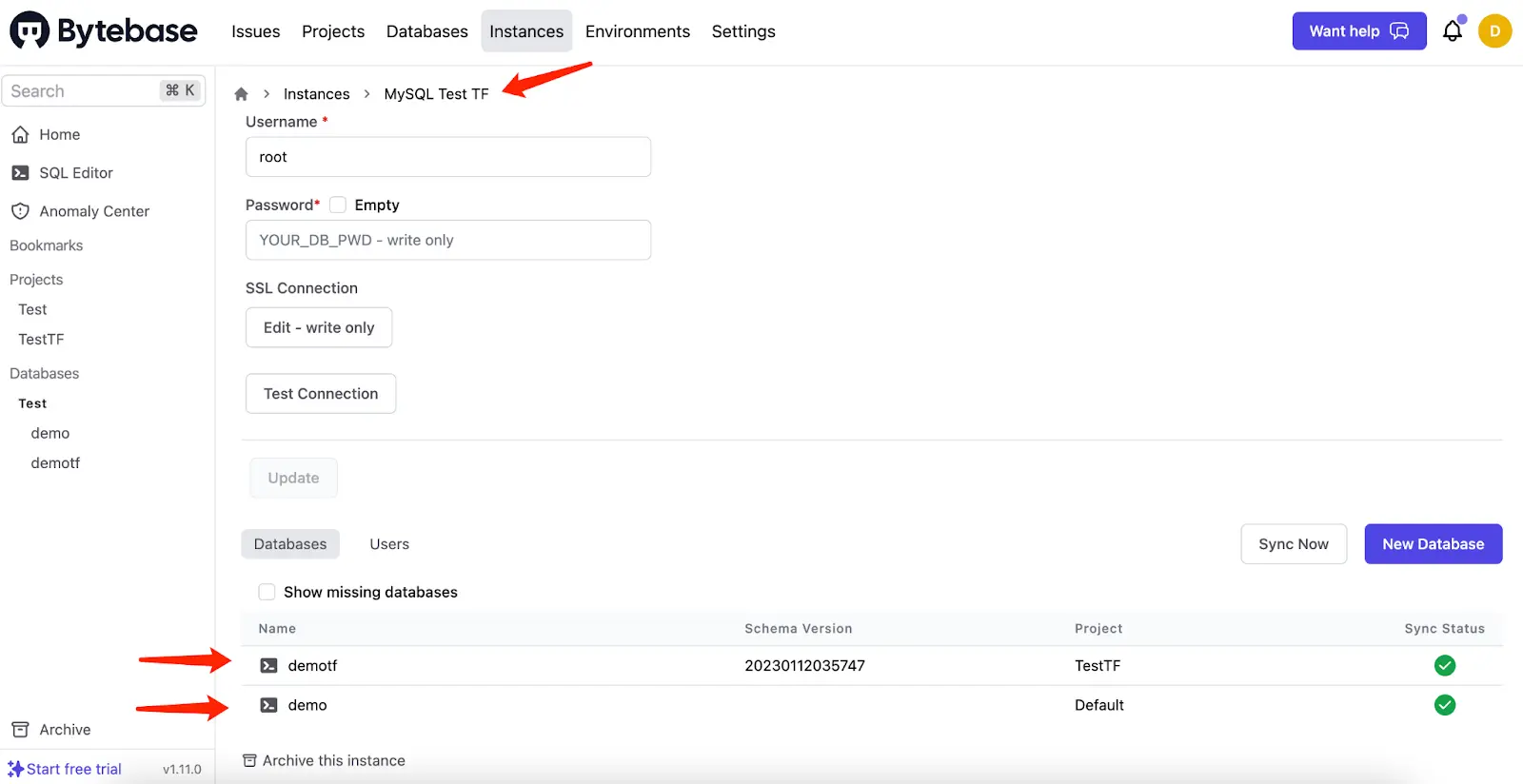The height and width of the screenshot is (784, 1523).
Task: Click the sparkle icon beside Start free trial
Action: tap(15, 769)
